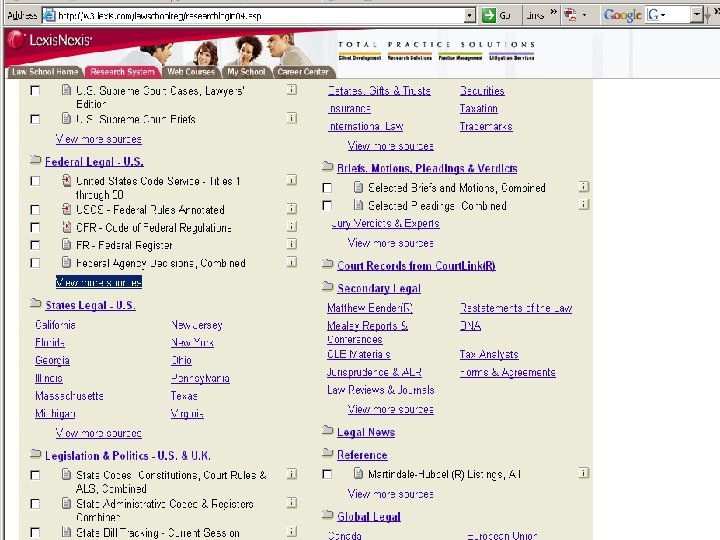Open My School tab
The width and height of the screenshot is (720, 540).
pyautogui.click(x=246, y=72)
